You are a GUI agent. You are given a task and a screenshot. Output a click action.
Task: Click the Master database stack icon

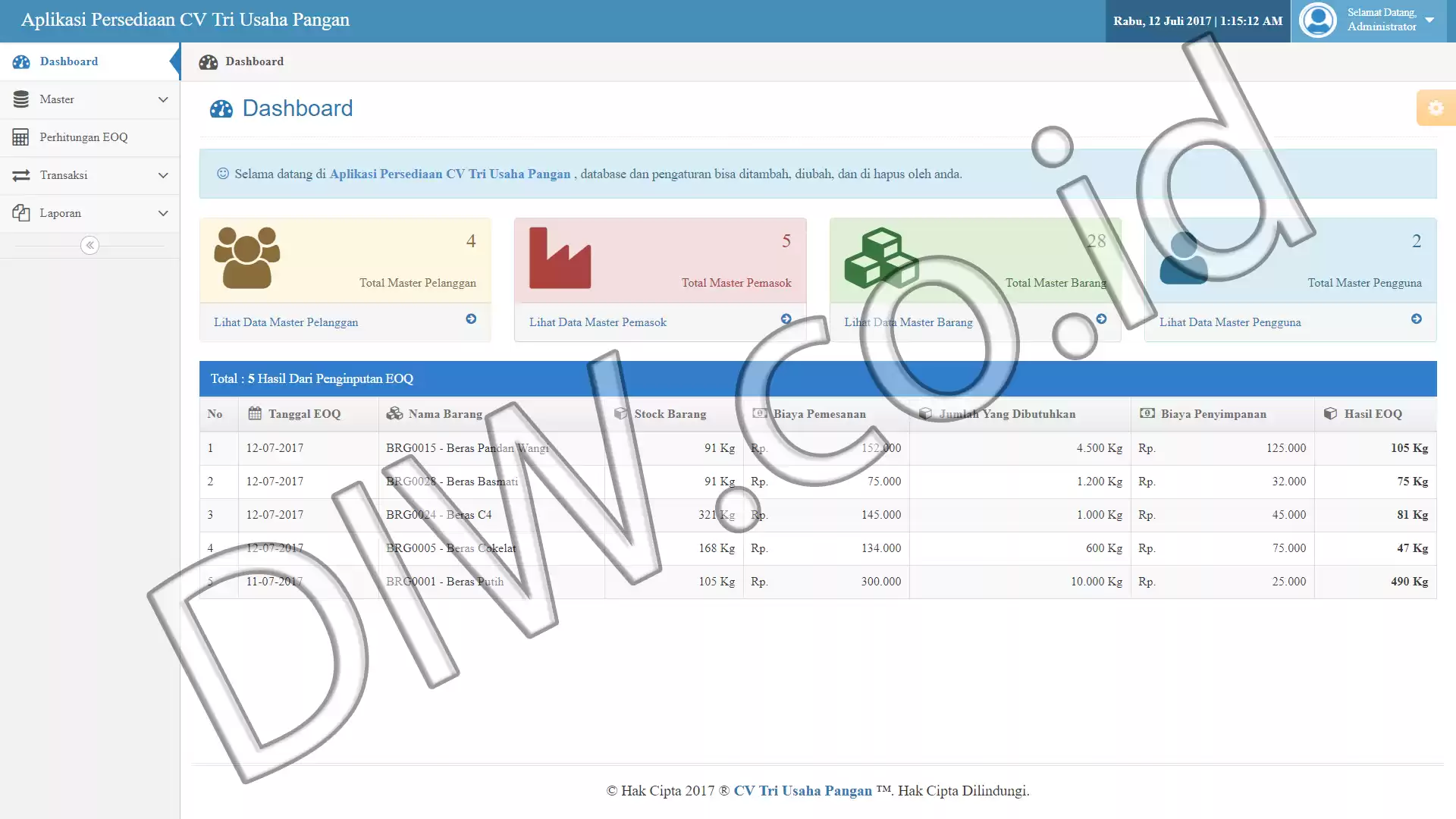[x=21, y=99]
